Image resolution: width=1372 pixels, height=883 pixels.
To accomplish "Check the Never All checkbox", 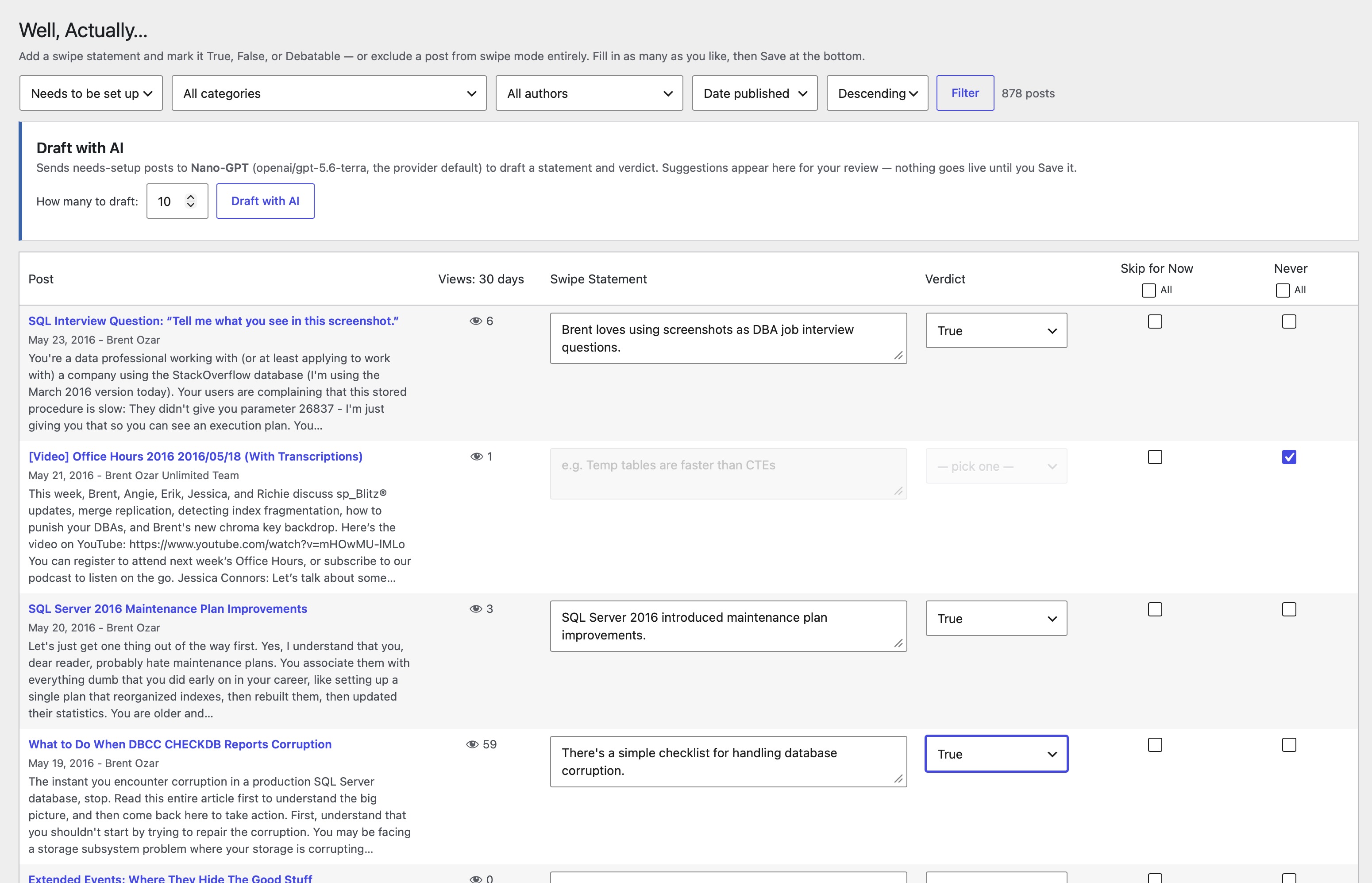I will point(1283,290).
